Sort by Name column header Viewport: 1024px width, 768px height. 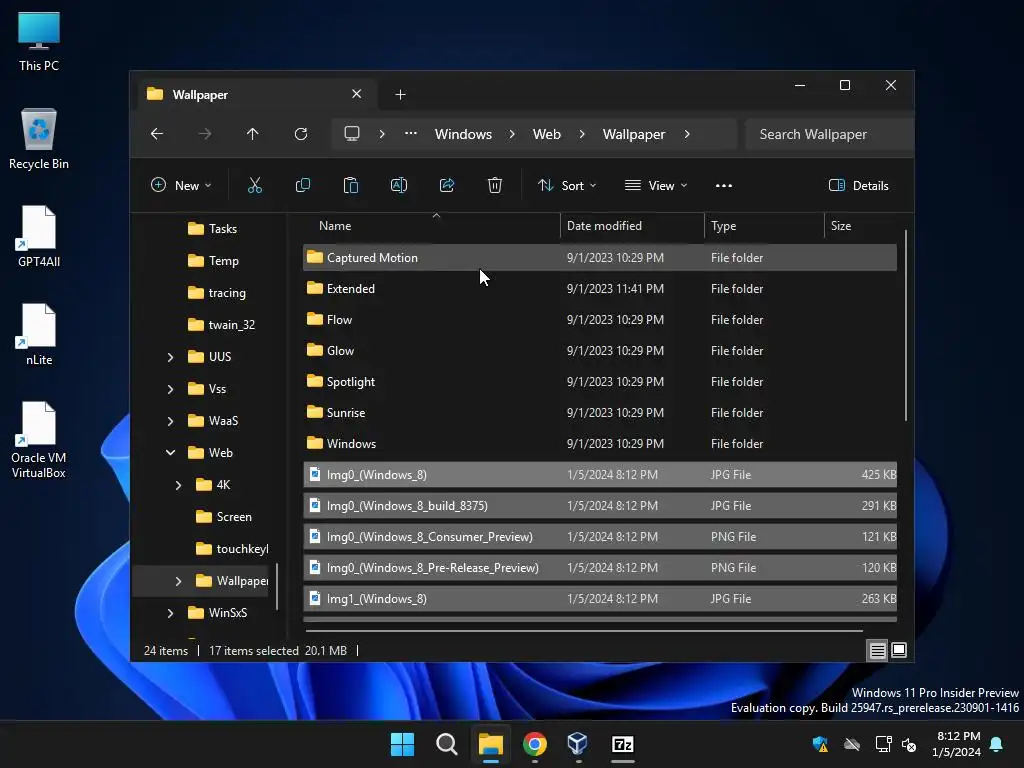click(x=431, y=226)
